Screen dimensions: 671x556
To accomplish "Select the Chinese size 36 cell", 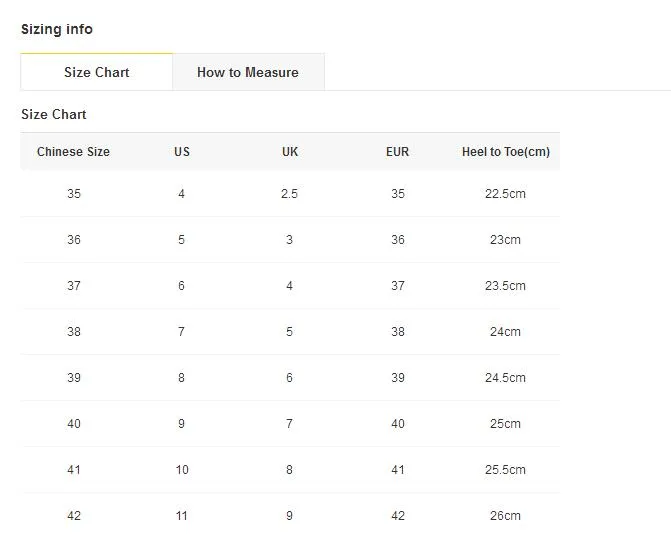I will 74,239.
